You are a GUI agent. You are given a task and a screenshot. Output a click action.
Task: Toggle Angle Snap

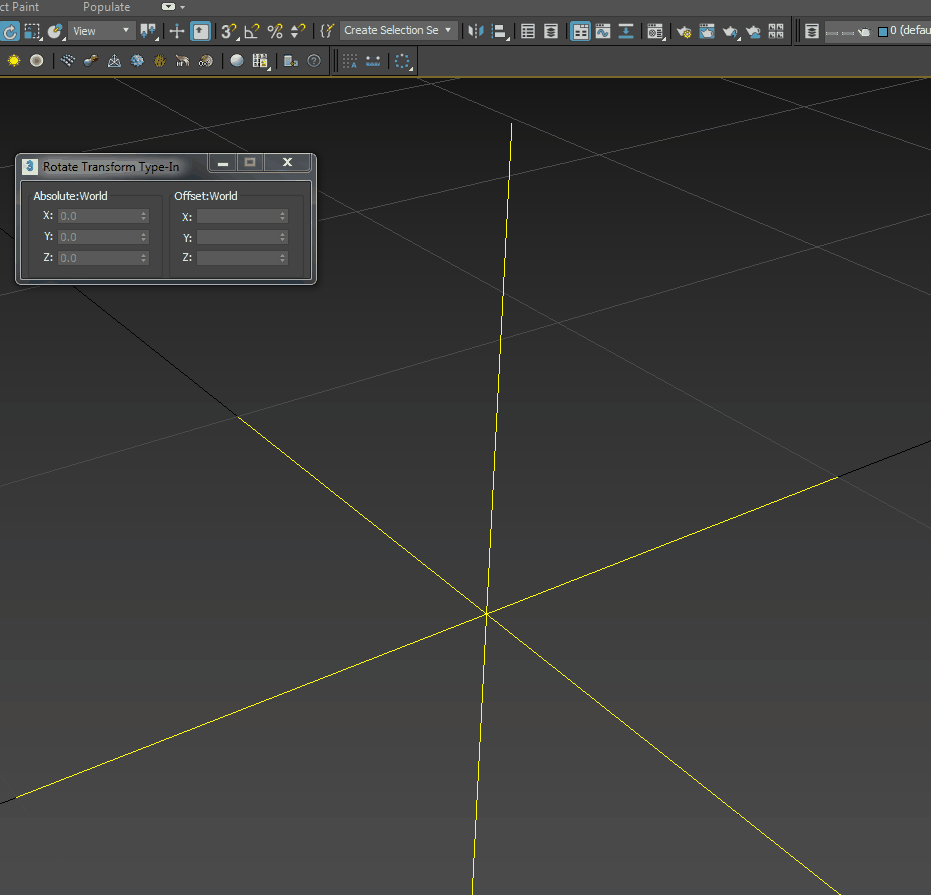[252, 31]
